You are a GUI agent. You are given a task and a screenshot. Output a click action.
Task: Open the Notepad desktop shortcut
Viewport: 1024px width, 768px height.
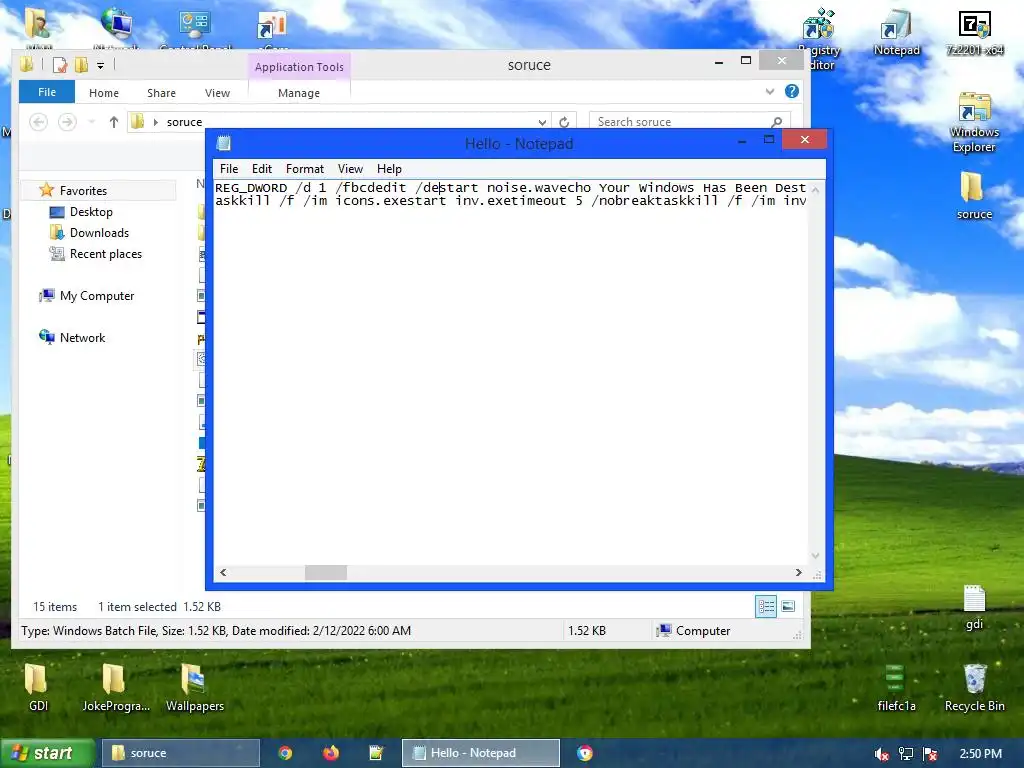[x=896, y=33]
